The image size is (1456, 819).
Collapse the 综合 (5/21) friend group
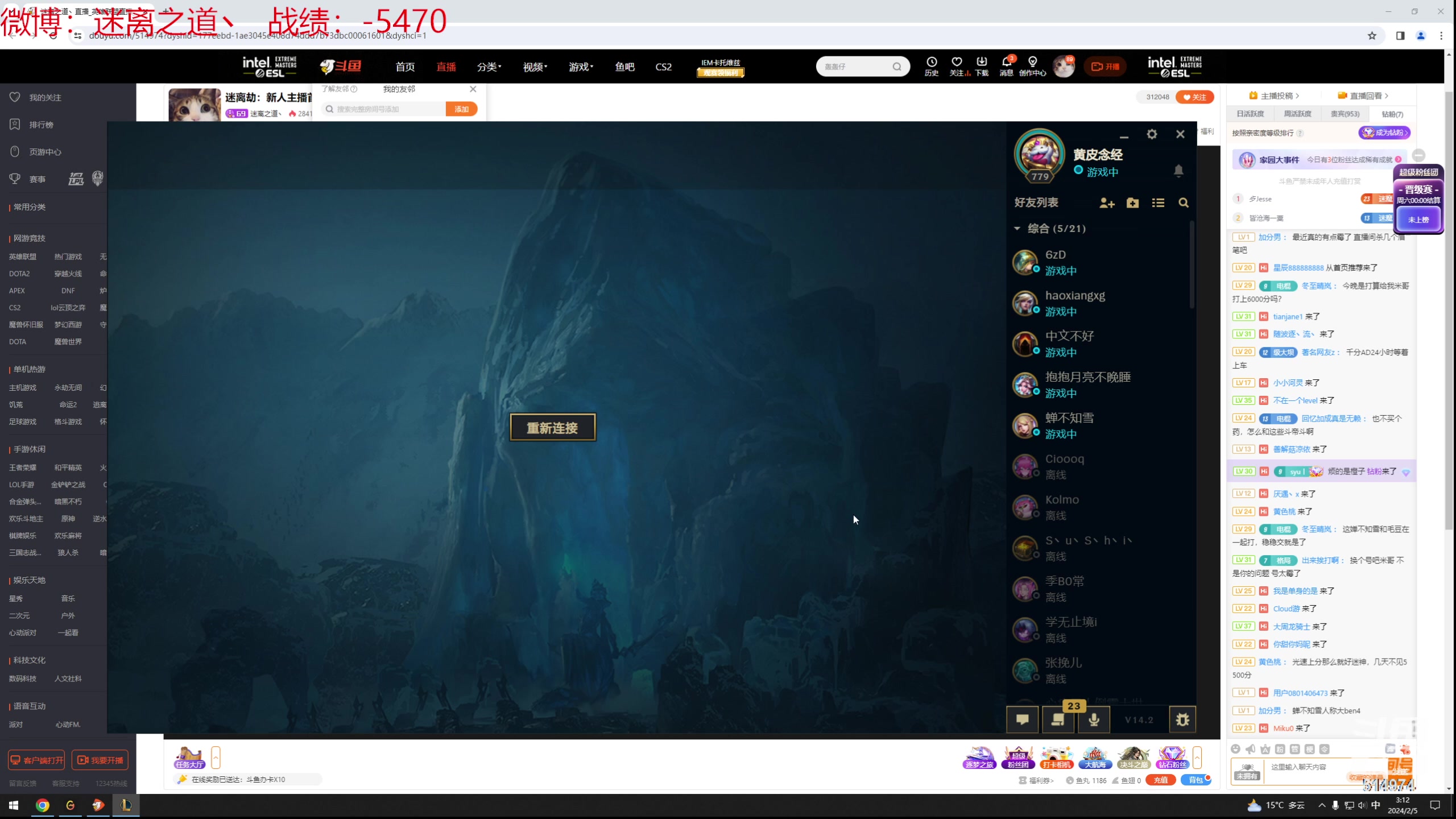1017,229
